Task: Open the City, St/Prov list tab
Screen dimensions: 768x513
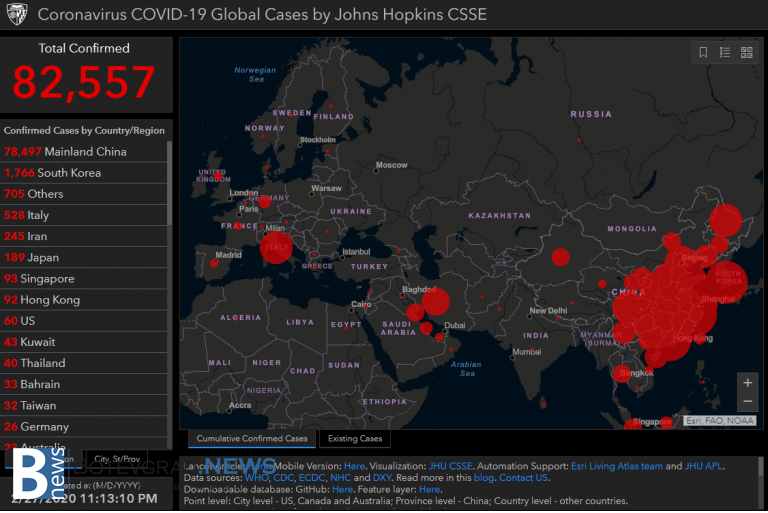Action: (x=115, y=459)
